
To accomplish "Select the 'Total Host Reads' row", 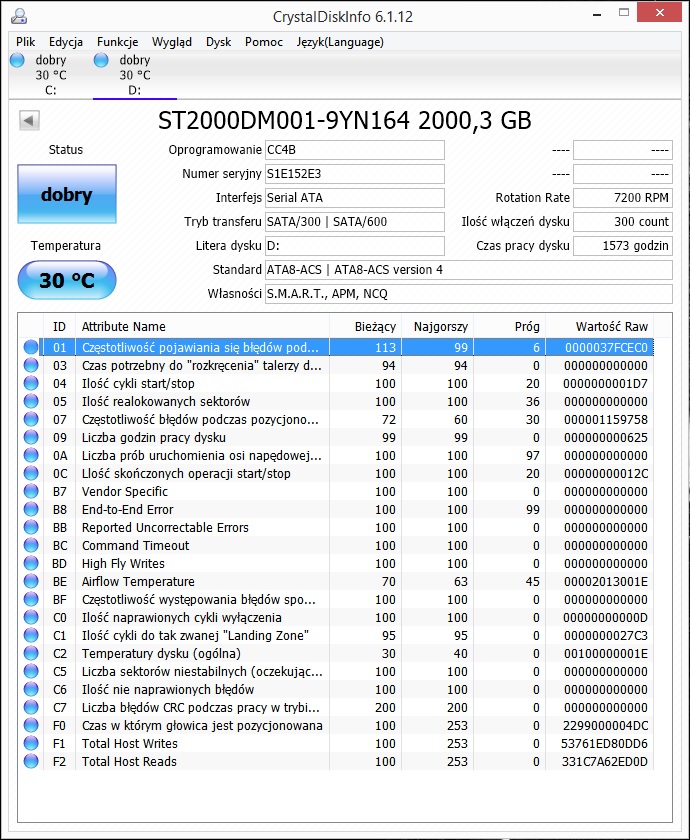I will tap(336, 761).
